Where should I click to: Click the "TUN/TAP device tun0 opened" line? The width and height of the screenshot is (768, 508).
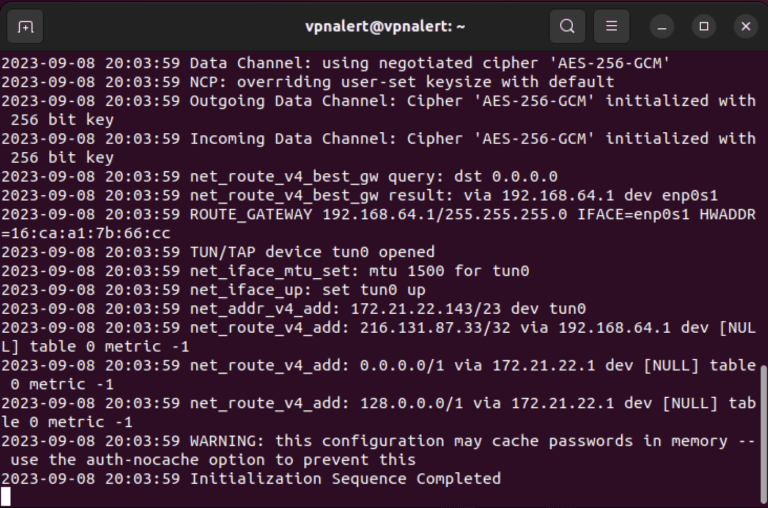click(312, 252)
